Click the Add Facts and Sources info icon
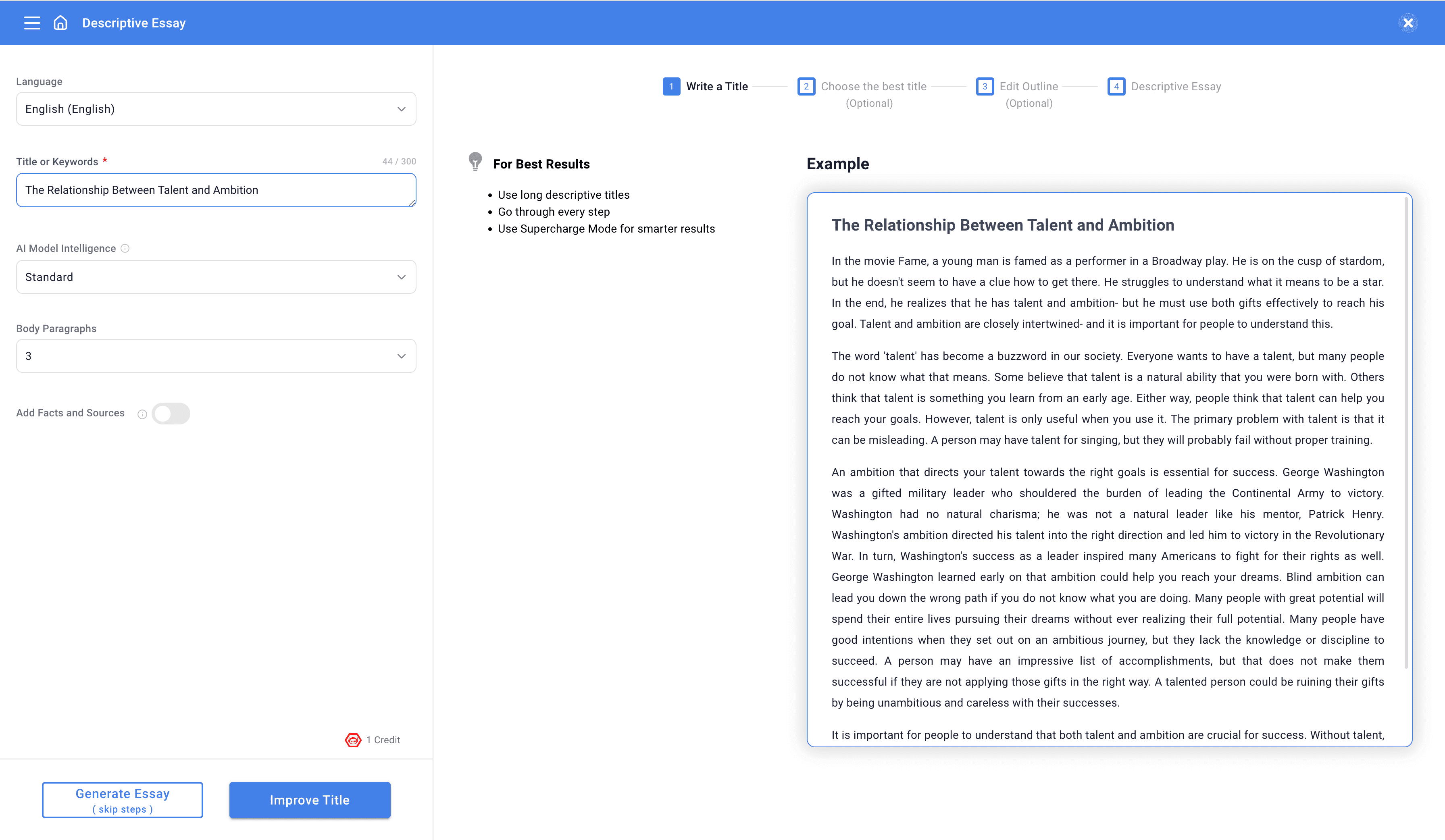The image size is (1445, 840). (x=142, y=414)
